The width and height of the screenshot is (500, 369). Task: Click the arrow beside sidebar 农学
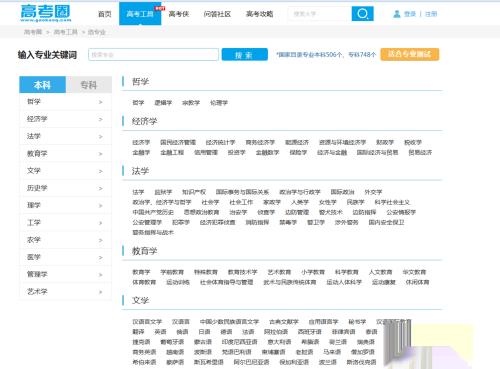[x=100, y=240]
